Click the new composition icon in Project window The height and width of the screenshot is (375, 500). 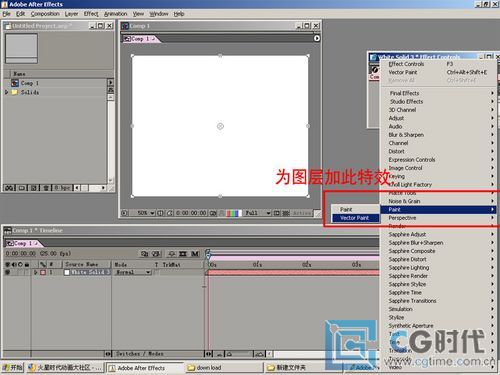pyautogui.click(x=34, y=188)
